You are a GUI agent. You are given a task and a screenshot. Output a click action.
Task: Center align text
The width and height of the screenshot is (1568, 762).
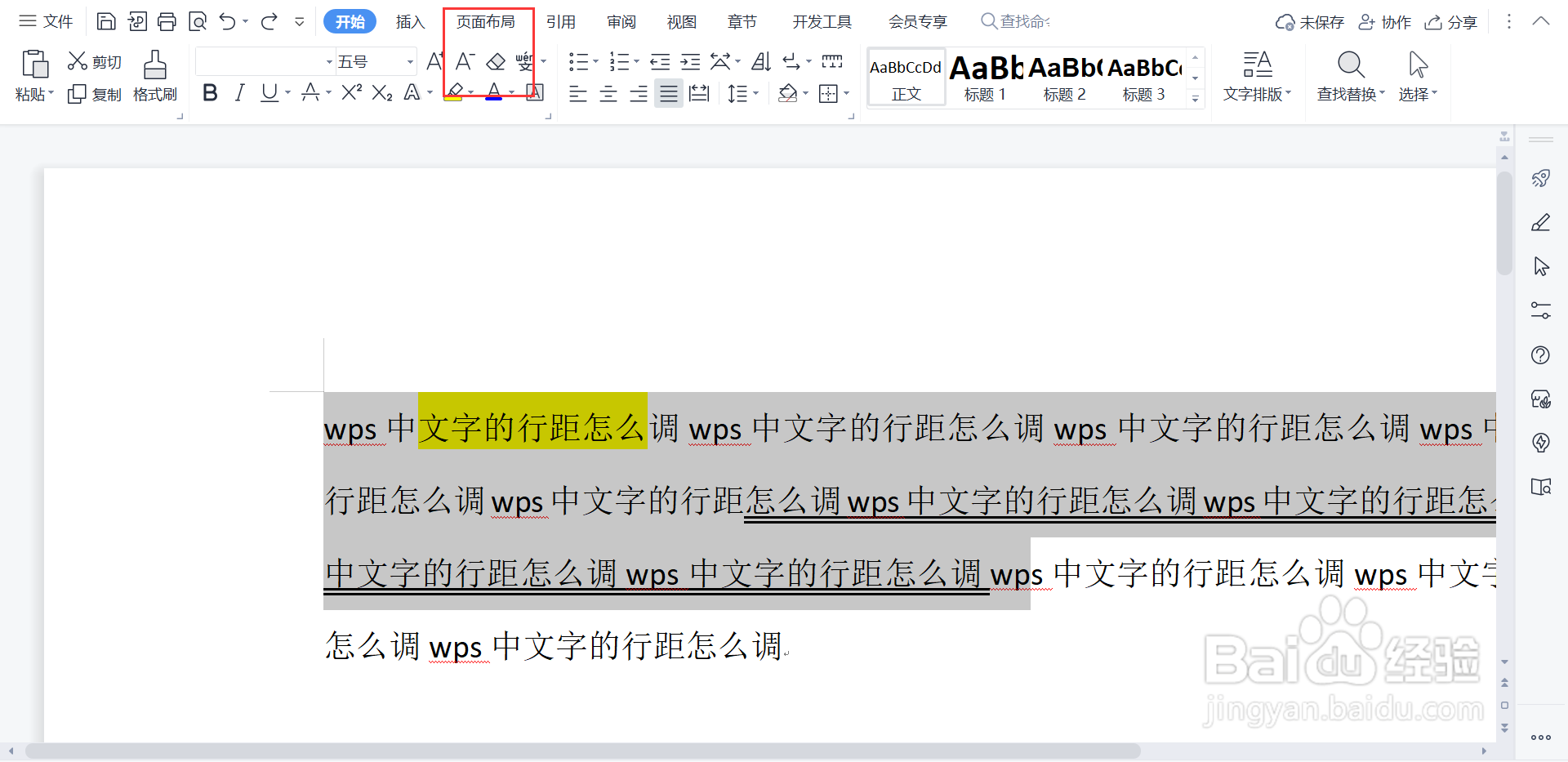coord(608,94)
